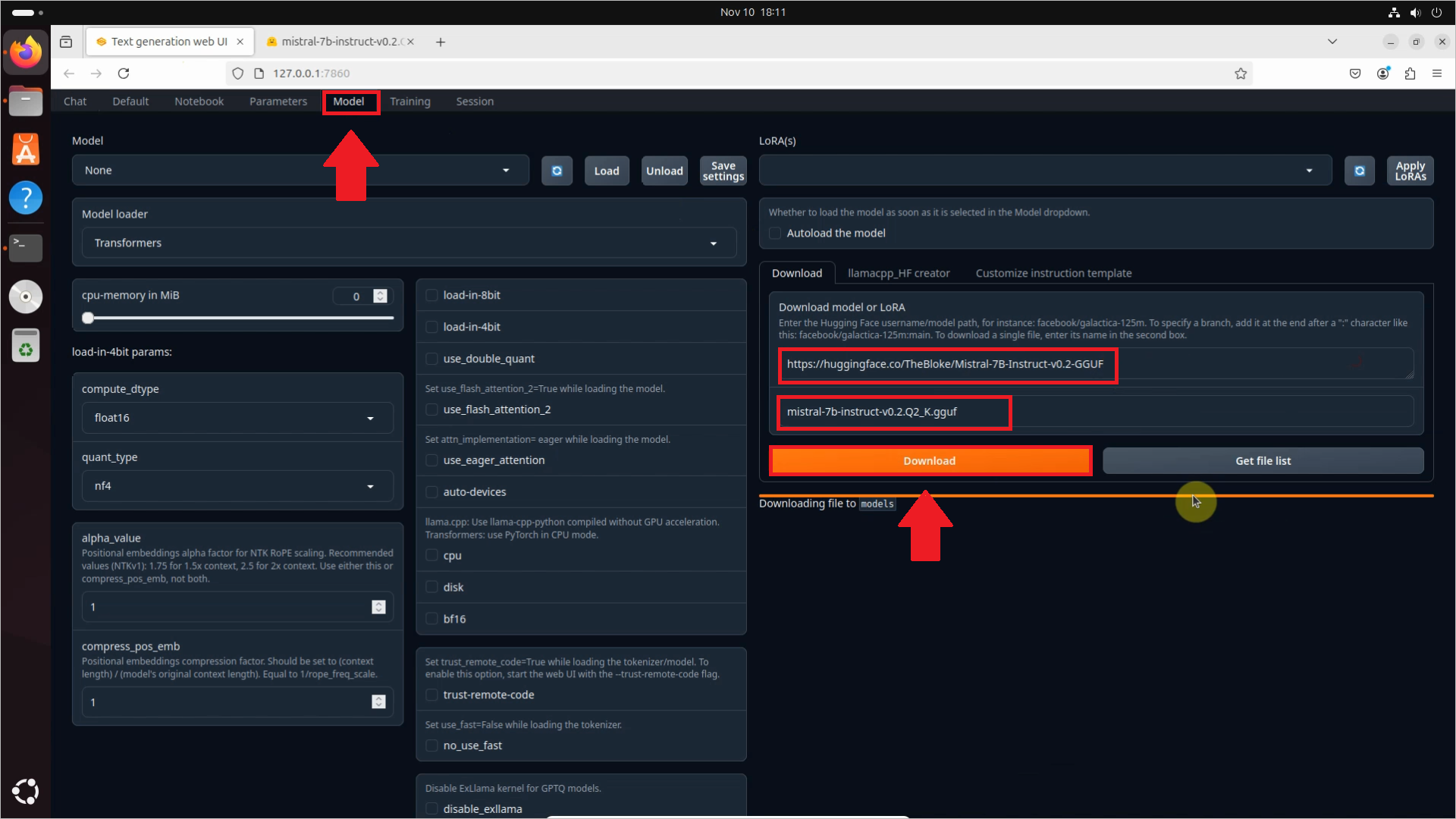Close the Text generation web UI tab
Screen dimensions: 1456x819
[x=240, y=42]
